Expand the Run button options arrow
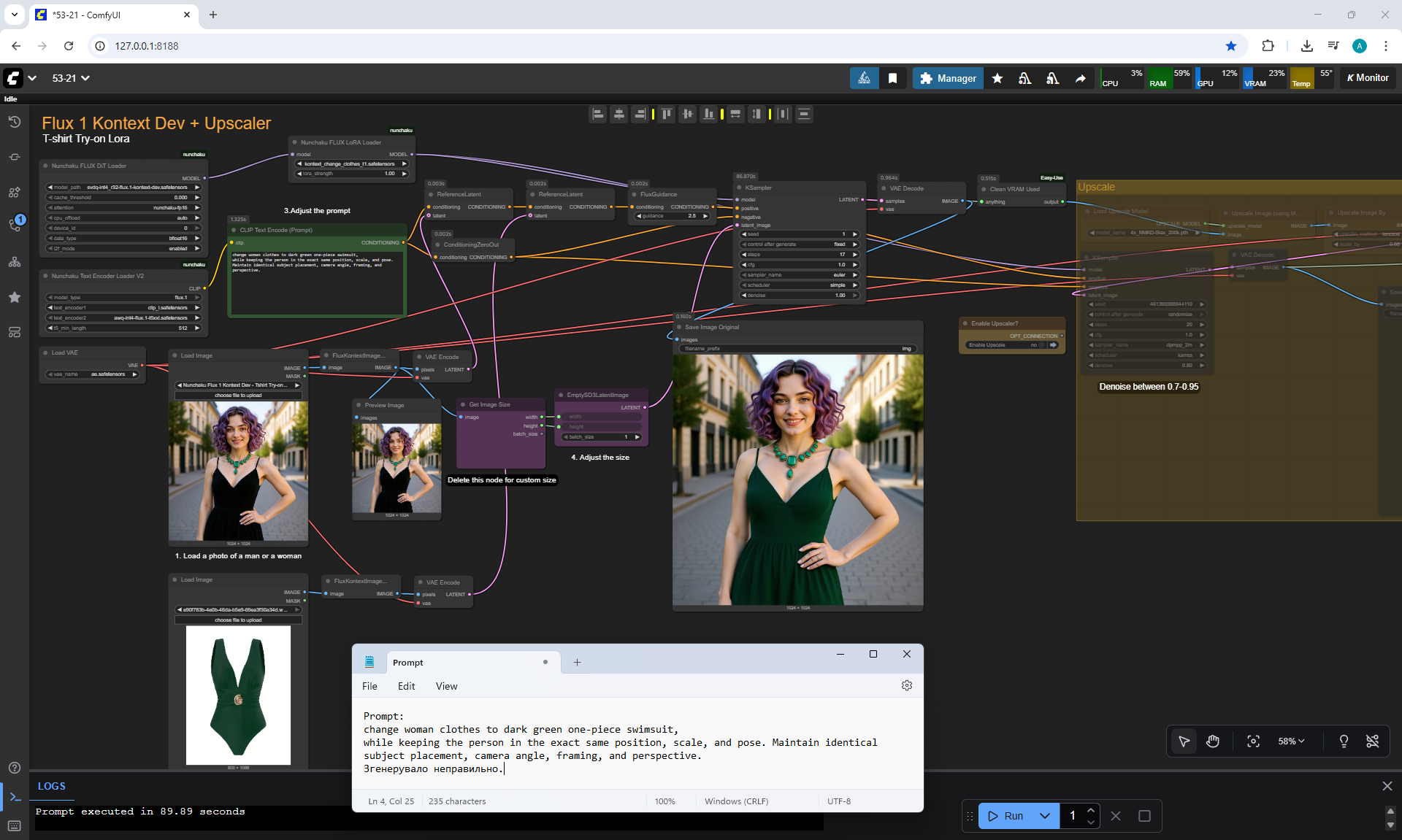The image size is (1402, 840). 1045,816
